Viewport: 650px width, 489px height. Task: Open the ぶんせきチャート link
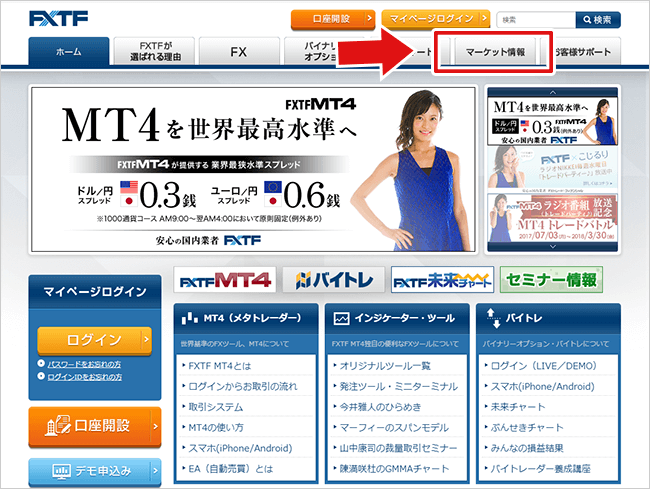point(527,428)
